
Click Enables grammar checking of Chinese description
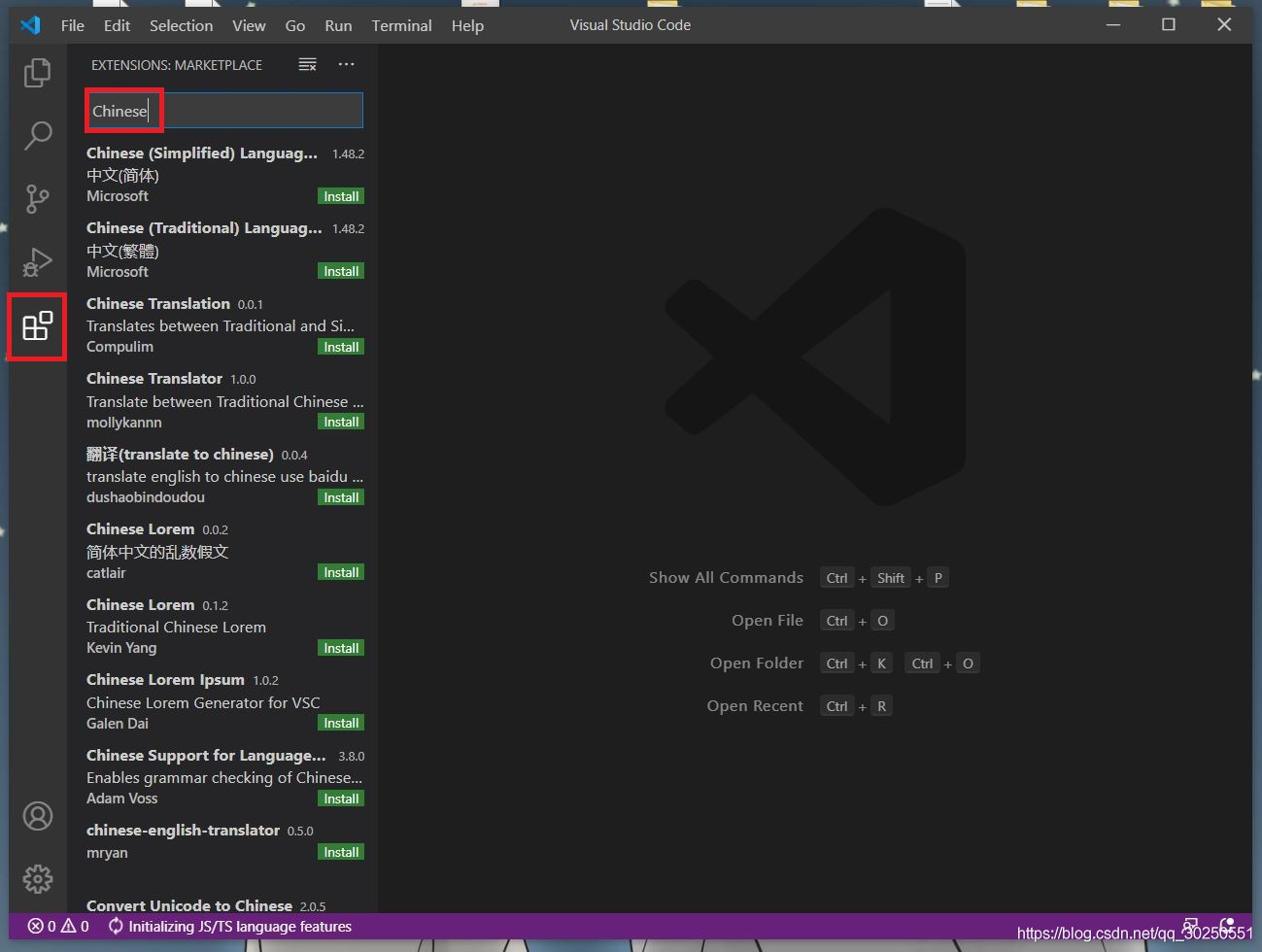pos(224,778)
